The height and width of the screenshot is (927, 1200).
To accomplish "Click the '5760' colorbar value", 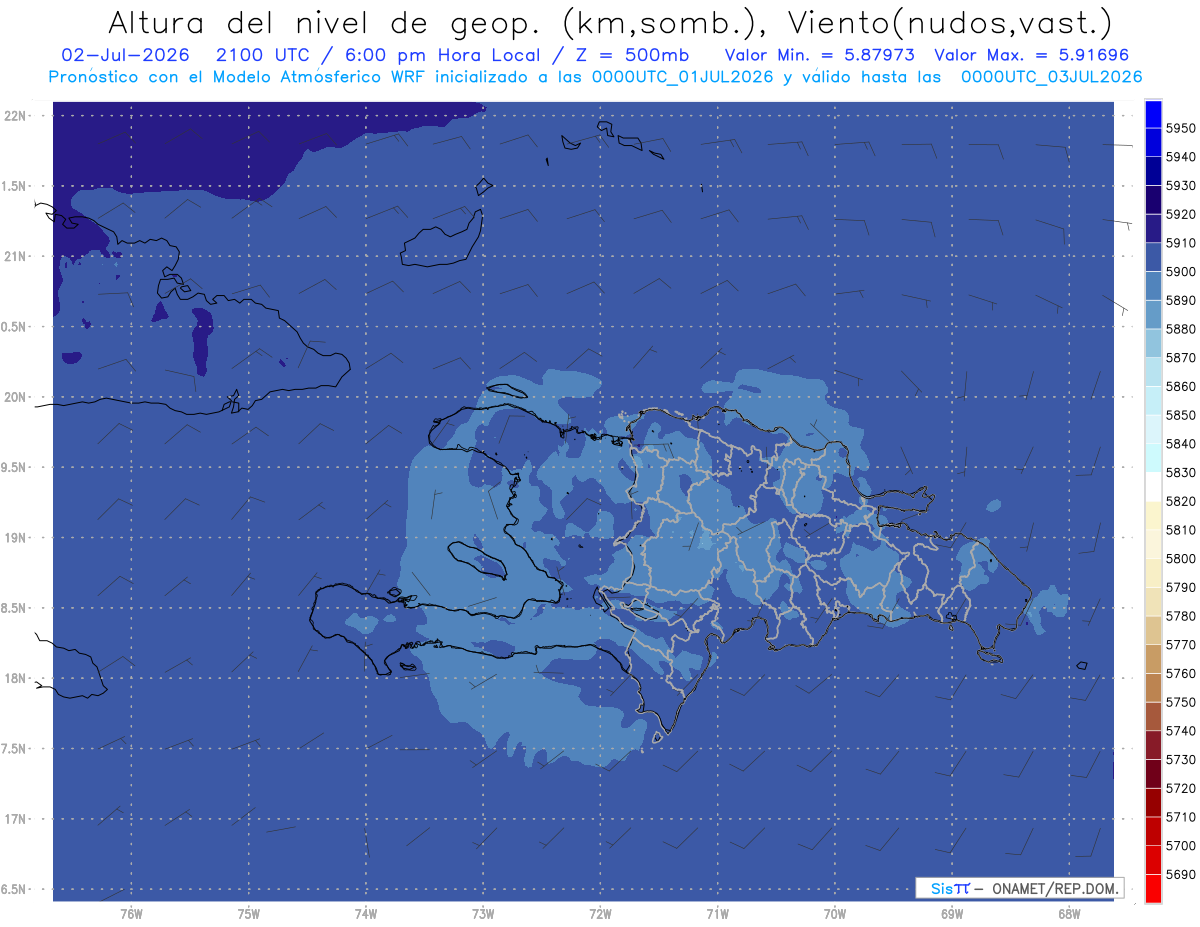I will pyautogui.click(x=1181, y=673).
